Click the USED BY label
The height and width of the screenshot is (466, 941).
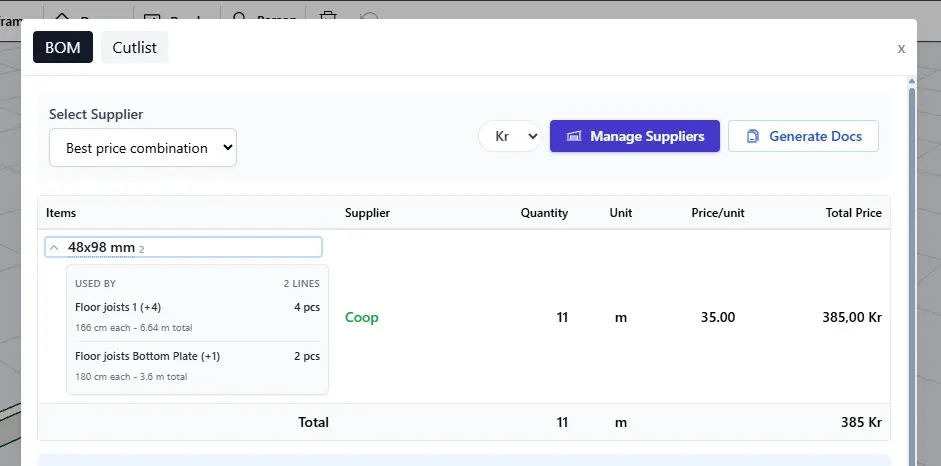[x=95, y=284]
